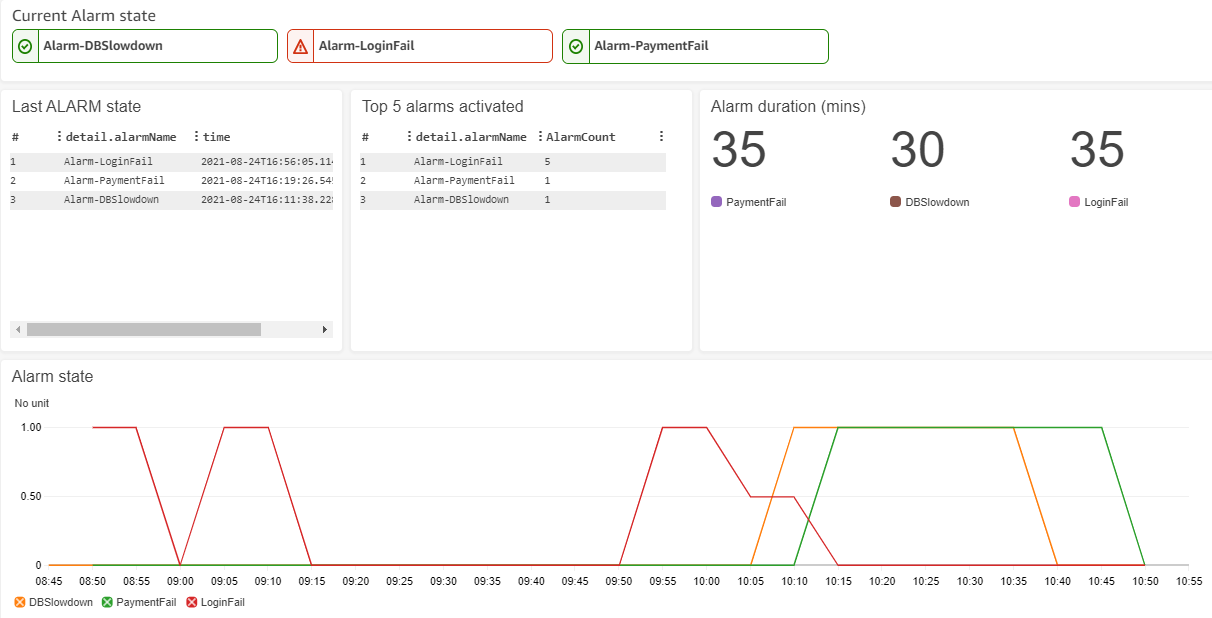Click the pink LoginFail color swatch under Alarm duration
The height and width of the screenshot is (618, 1212).
(x=1072, y=201)
